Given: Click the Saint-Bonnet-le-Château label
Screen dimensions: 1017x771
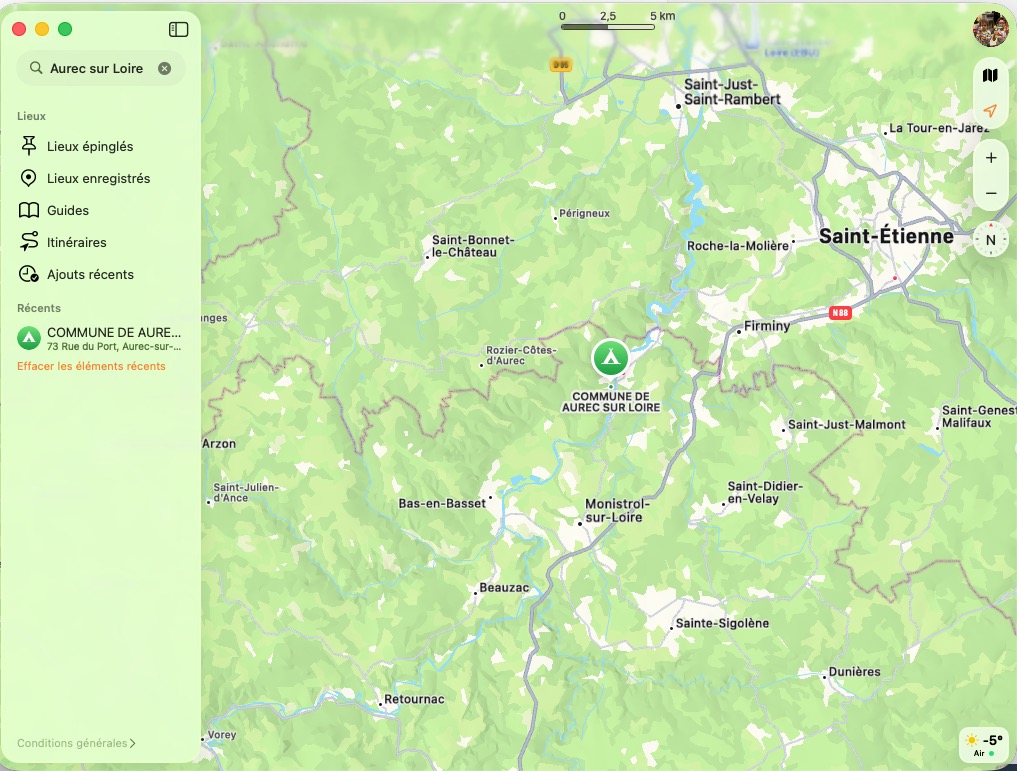Looking at the screenshot, I should tap(473, 246).
